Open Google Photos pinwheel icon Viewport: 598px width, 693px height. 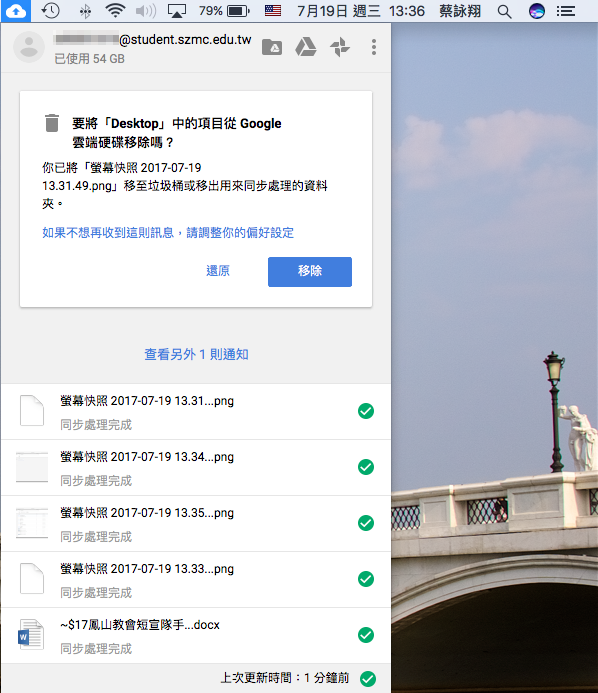pos(340,47)
